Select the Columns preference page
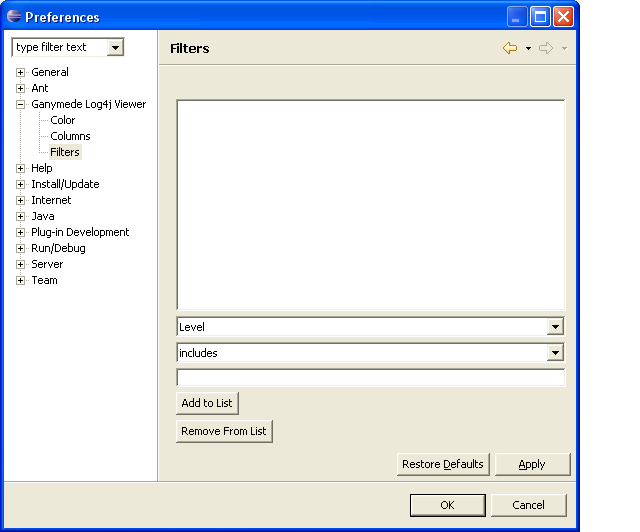 (70, 136)
